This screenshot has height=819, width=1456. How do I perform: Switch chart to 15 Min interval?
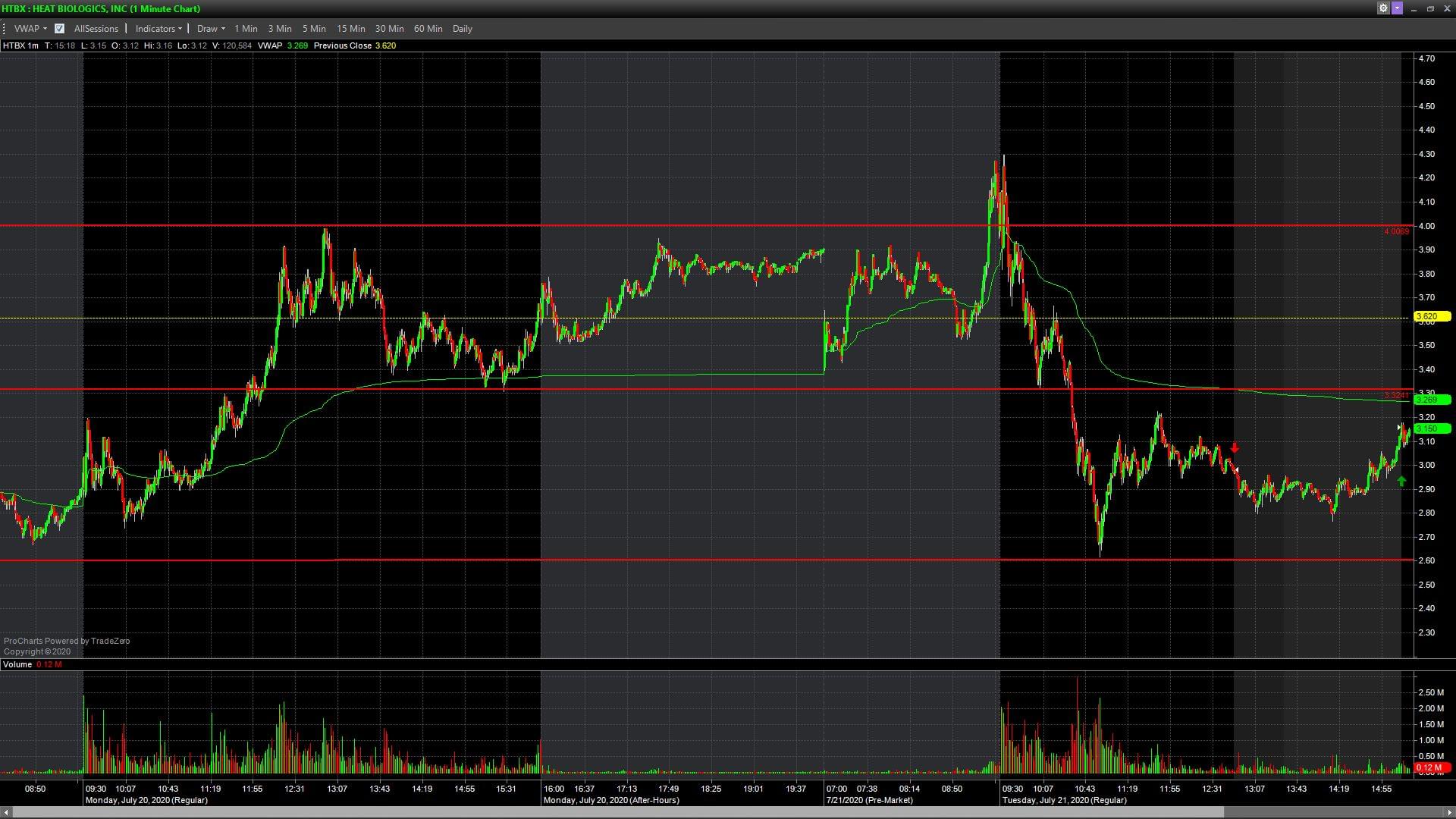350,29
